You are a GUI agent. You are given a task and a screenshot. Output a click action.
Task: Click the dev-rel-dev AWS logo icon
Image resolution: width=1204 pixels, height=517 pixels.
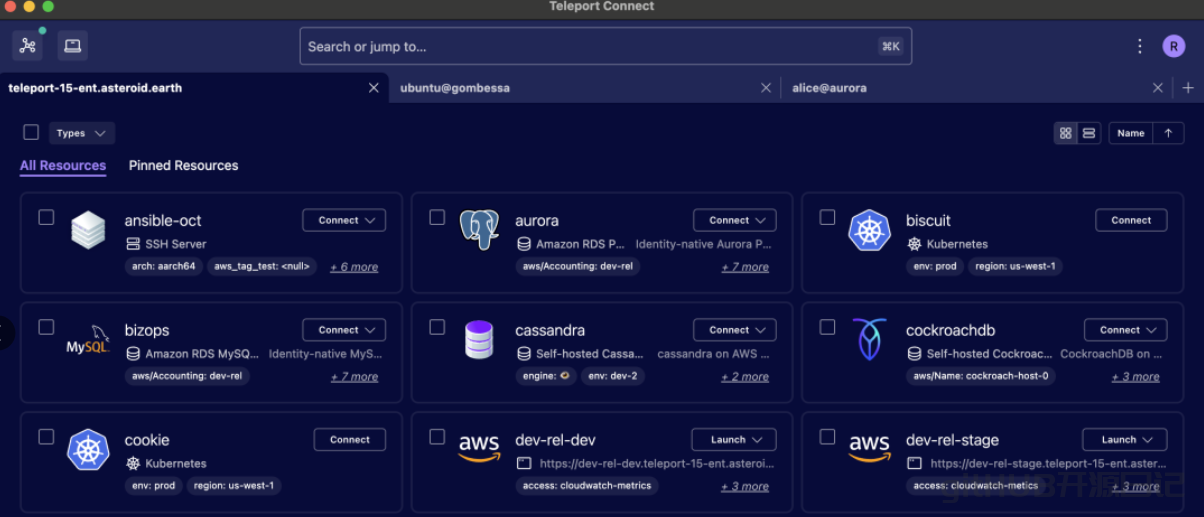(x=479, y=449)
